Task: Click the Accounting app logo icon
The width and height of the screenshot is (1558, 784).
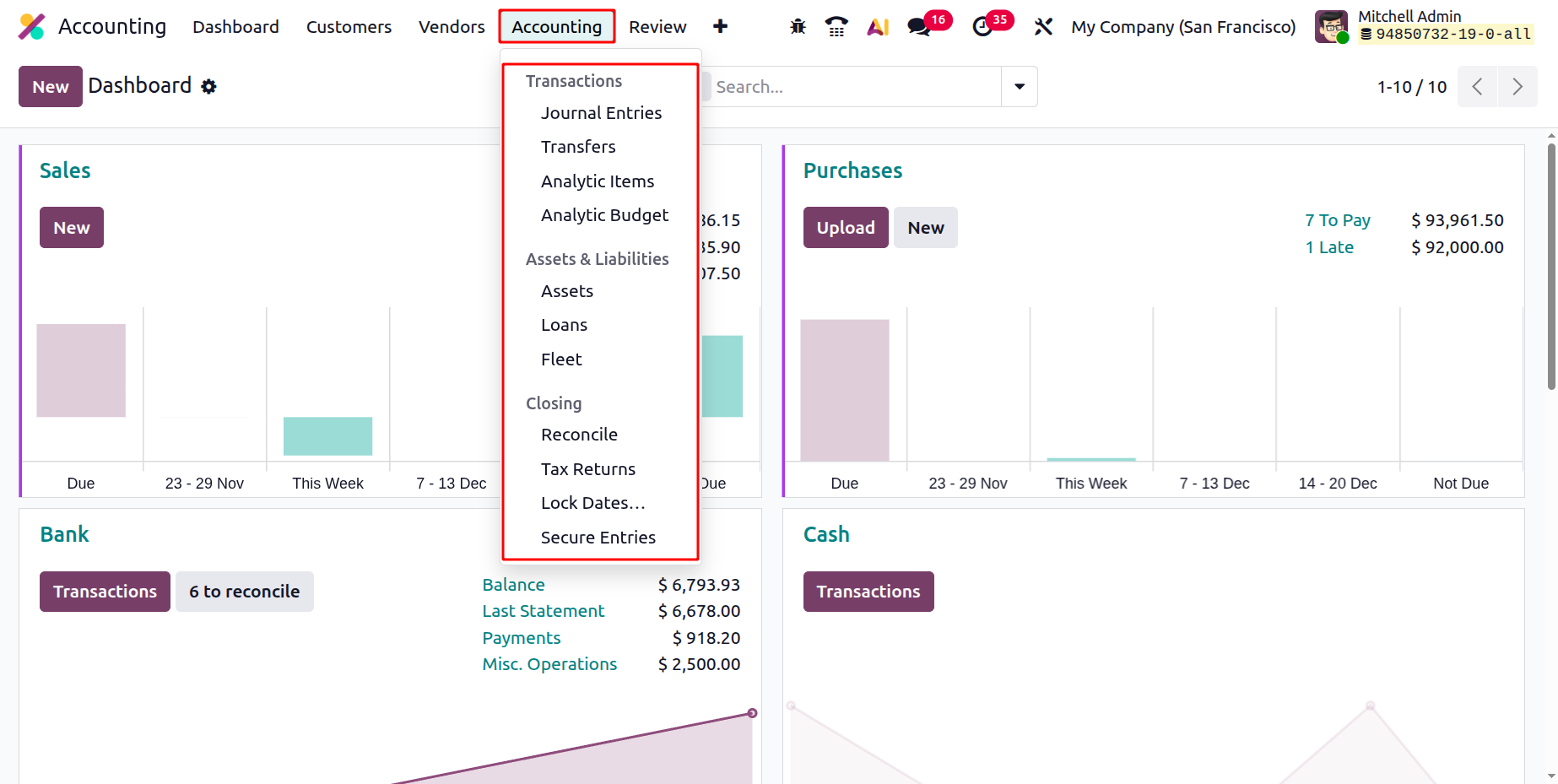Action: [x=31, y=27]
